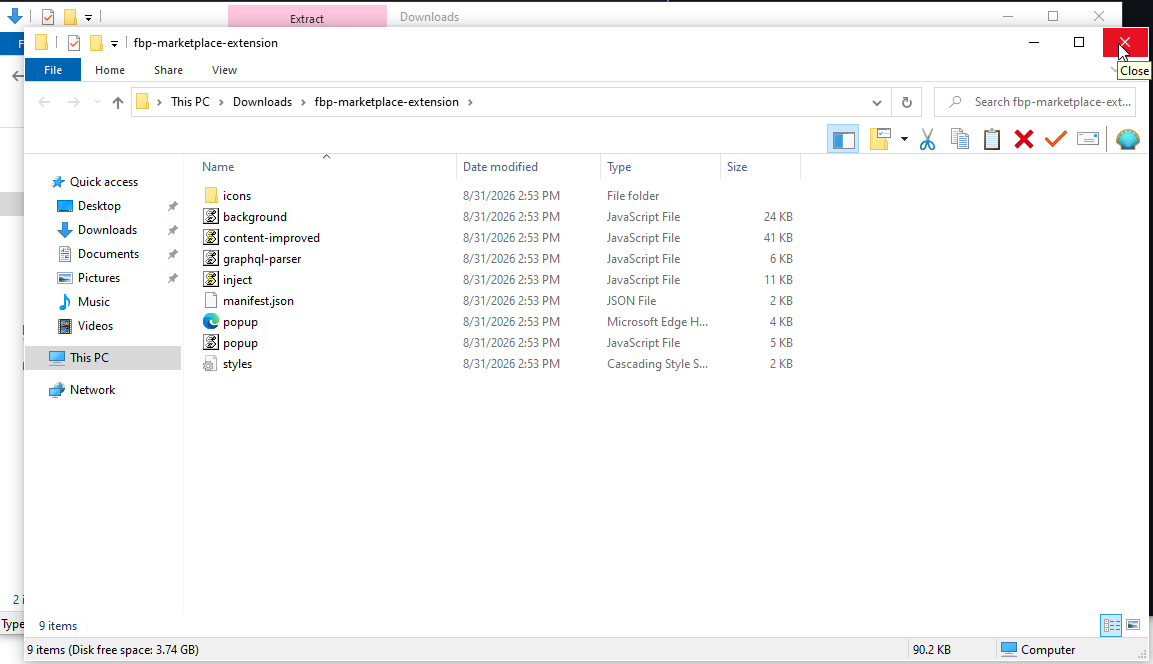Select the inject JavaScript file
The image size is (1153, 664).
[x=237, y=279]
